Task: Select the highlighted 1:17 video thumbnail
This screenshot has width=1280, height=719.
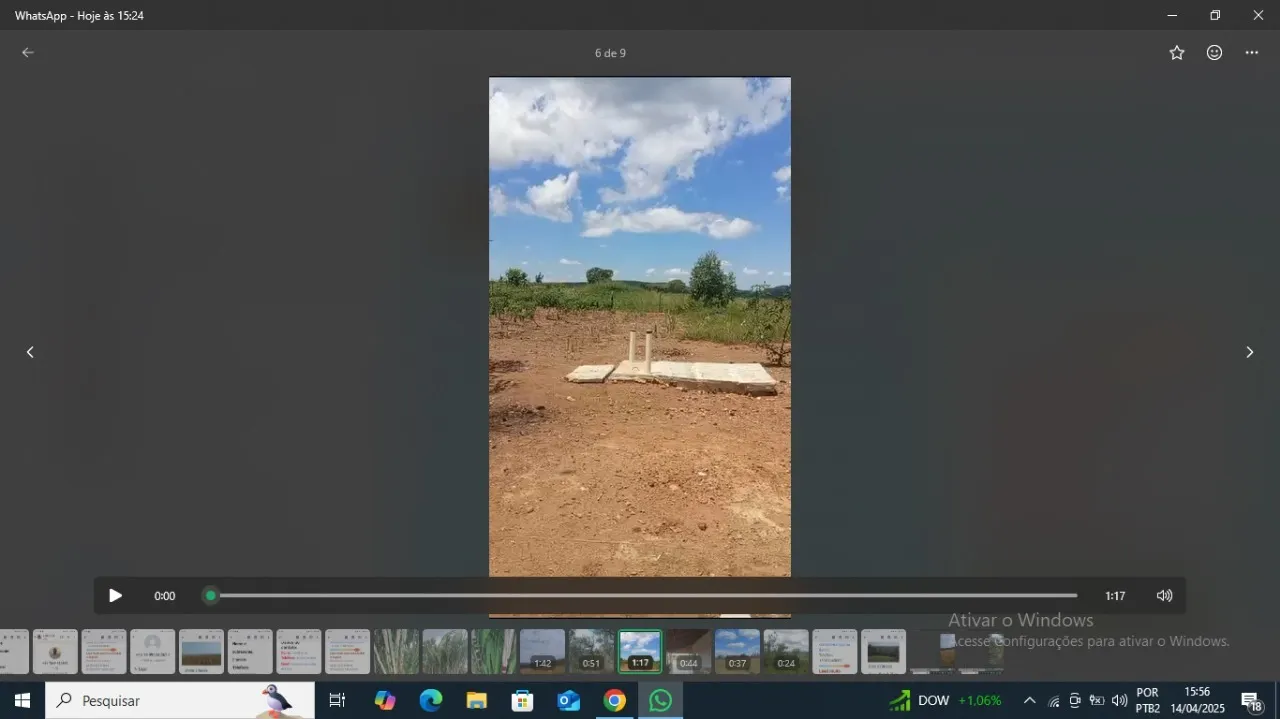Action: [x=640, y=651]
